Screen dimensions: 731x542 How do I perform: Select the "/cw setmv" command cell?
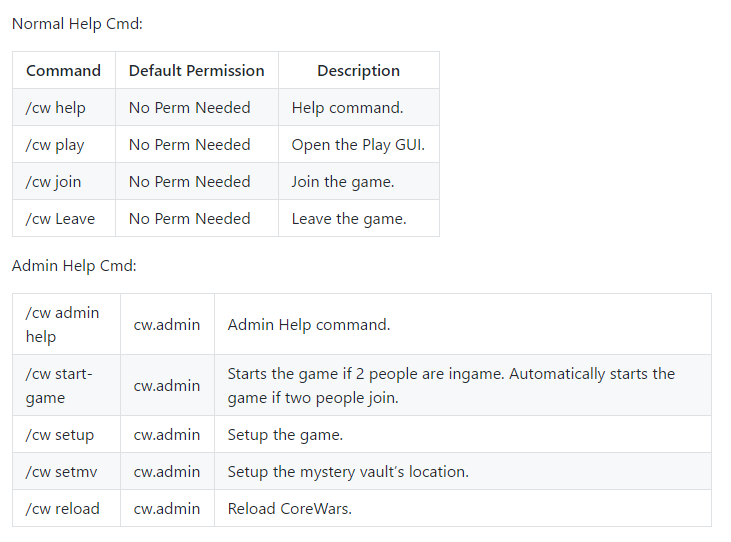pos(61,472)
